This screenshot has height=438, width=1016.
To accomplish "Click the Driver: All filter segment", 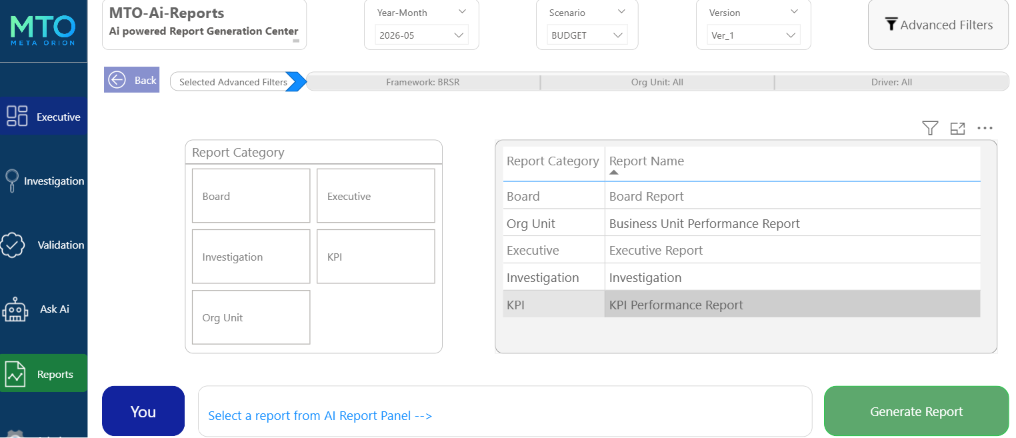I will (x=892, y=82).
